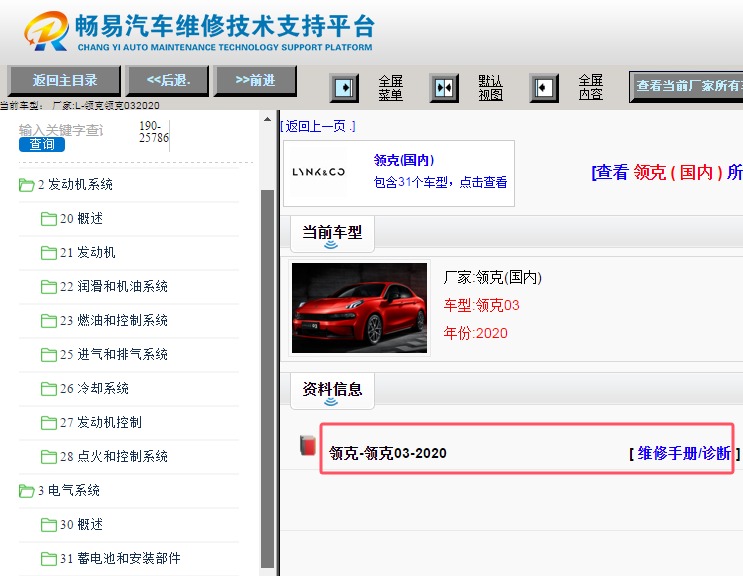Screen dimensions: 743x576
Task: Open the 31 蓄电池和安装部件 tree item
Action: pos(120,559)
